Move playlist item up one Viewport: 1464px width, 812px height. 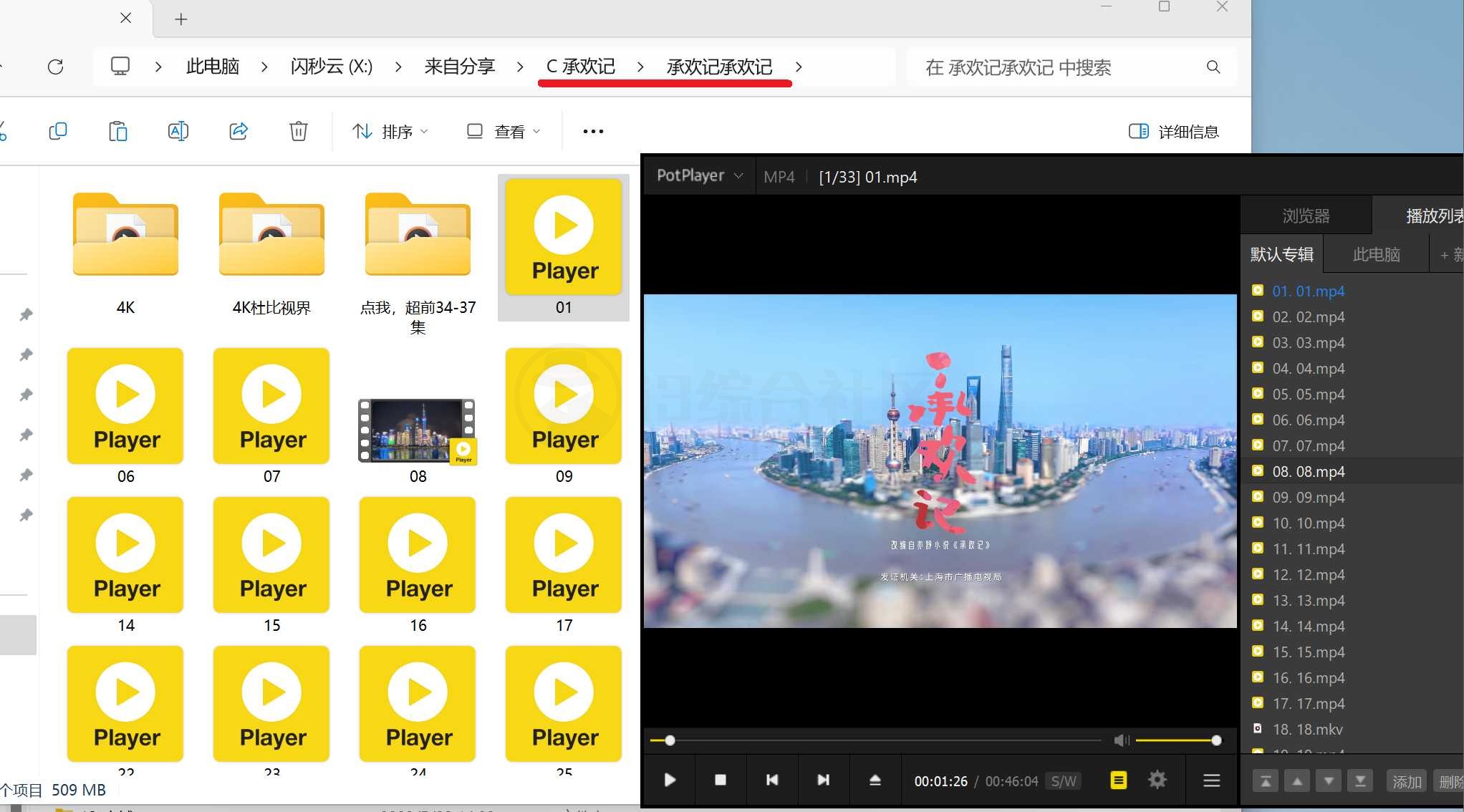pos(1297,781)
